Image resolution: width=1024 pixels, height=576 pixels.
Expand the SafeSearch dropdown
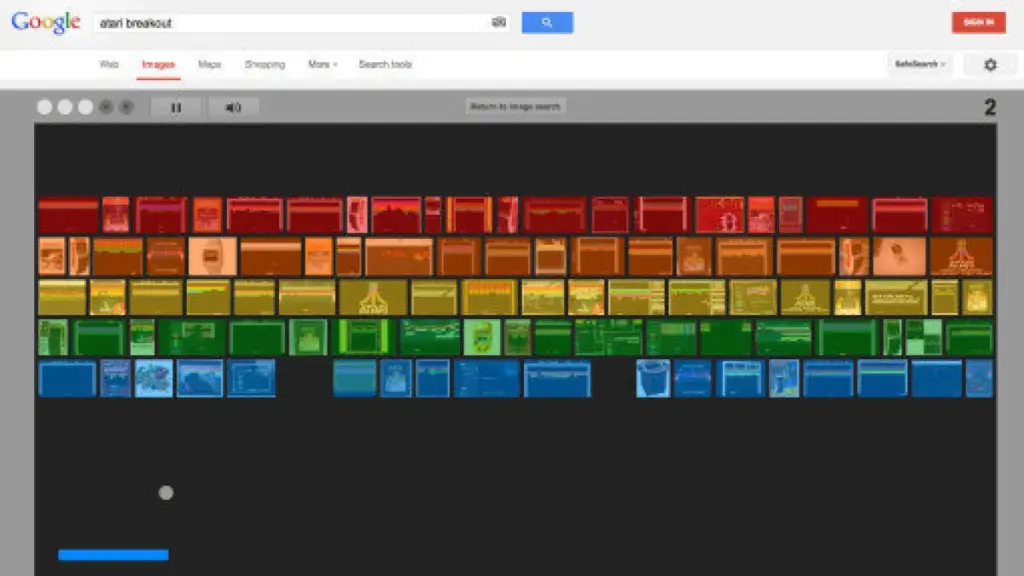coord(920,64)
